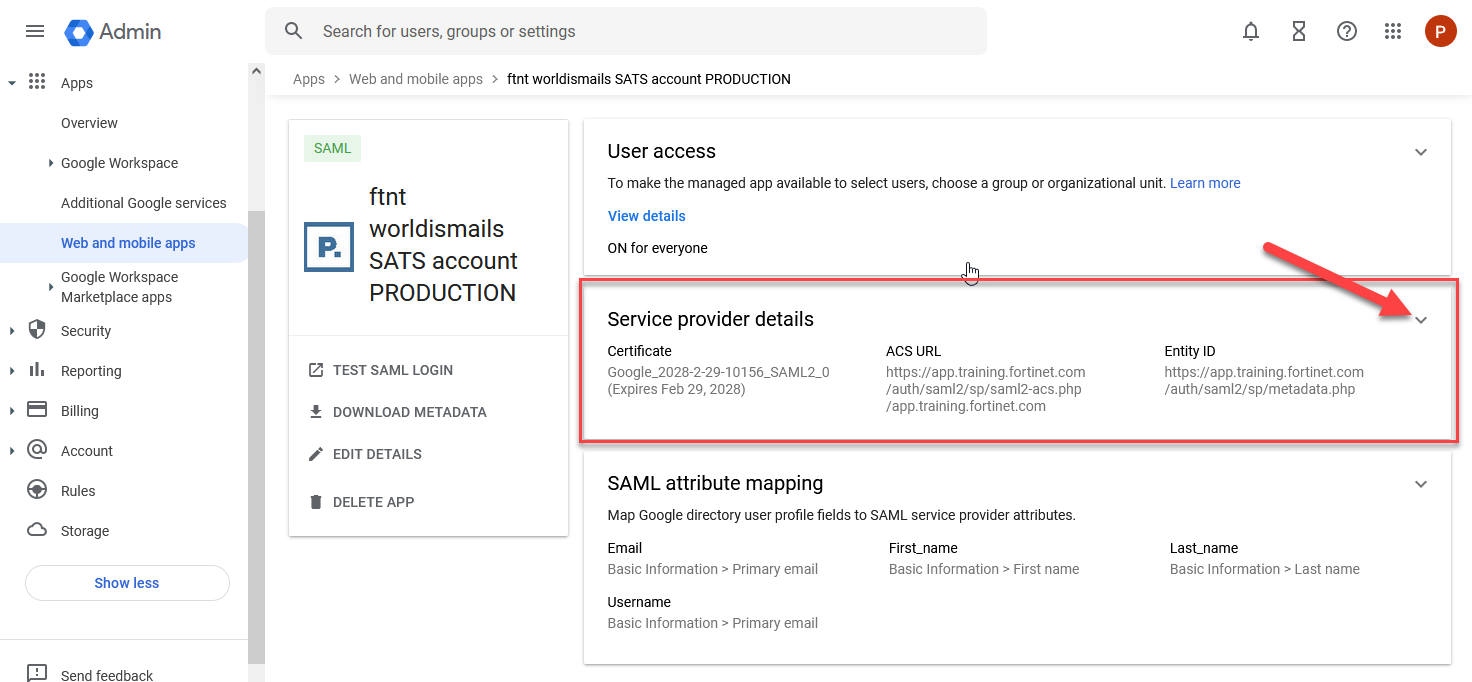Open Google Workspace Marketplace apps
1472x682 pixels.
click(x=119, y=287)
